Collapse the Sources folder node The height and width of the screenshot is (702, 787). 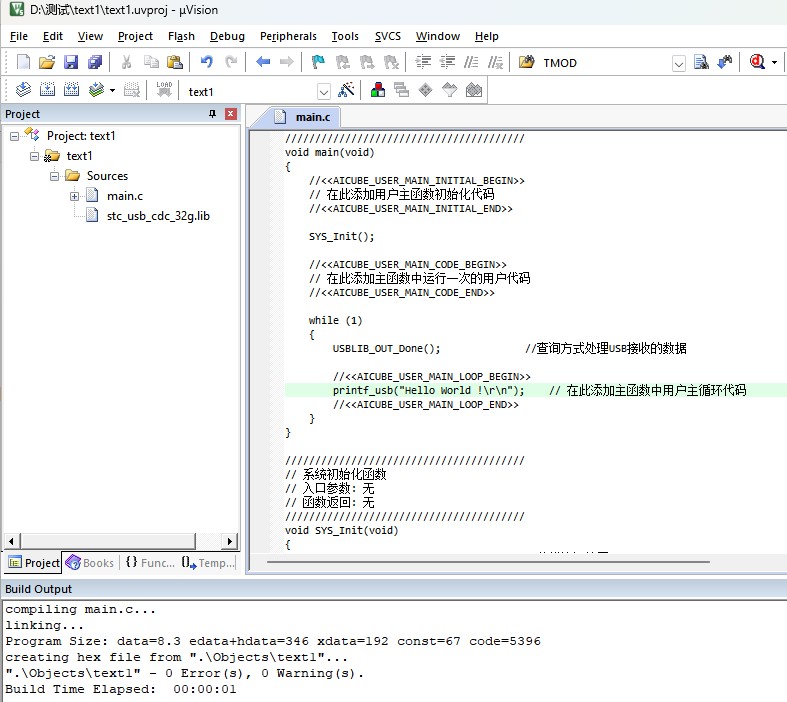pyautogui.click(x=54, y=176)
